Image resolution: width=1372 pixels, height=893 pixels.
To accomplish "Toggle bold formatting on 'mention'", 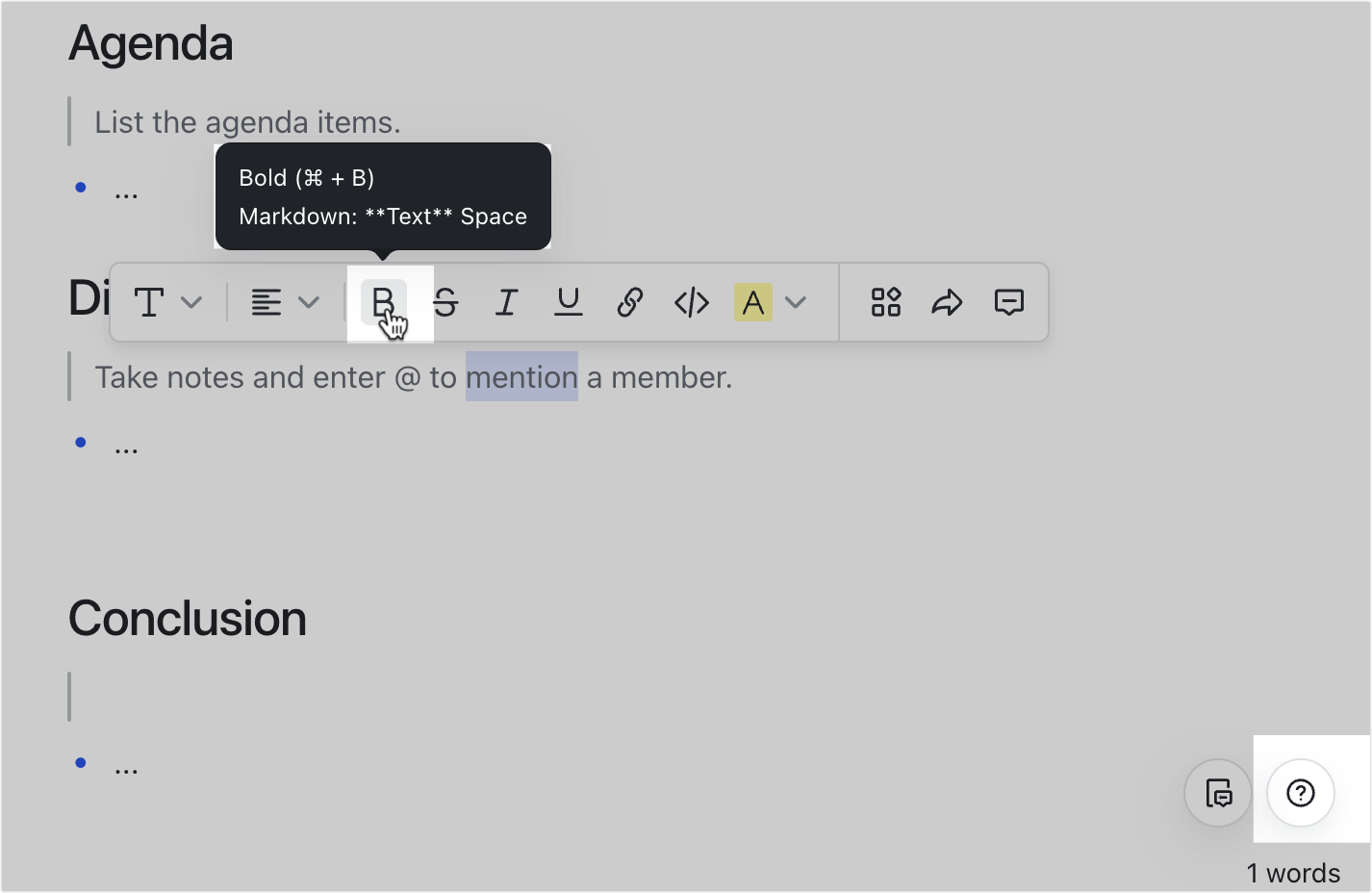I will point(383,302).
